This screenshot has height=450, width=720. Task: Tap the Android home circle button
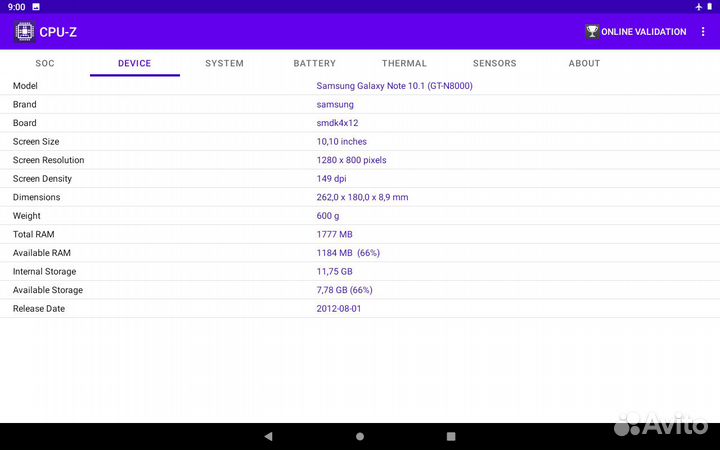point(360,436)
